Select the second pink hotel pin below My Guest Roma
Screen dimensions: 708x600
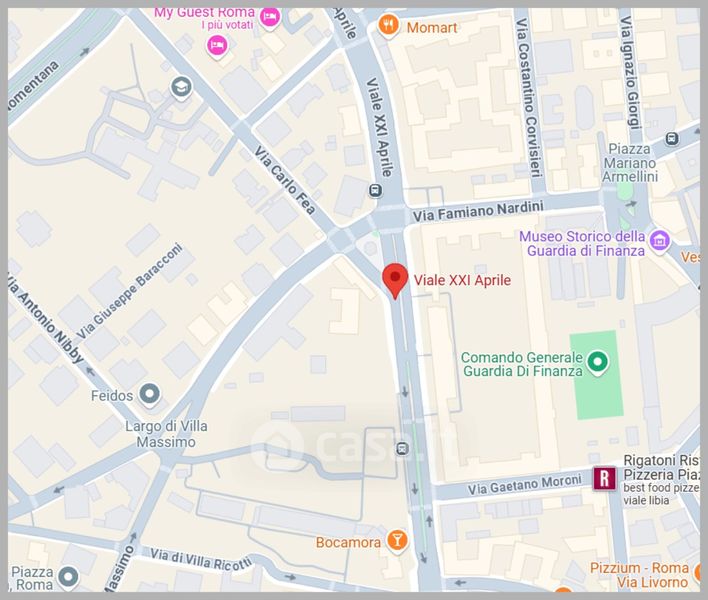coord(217,47)
